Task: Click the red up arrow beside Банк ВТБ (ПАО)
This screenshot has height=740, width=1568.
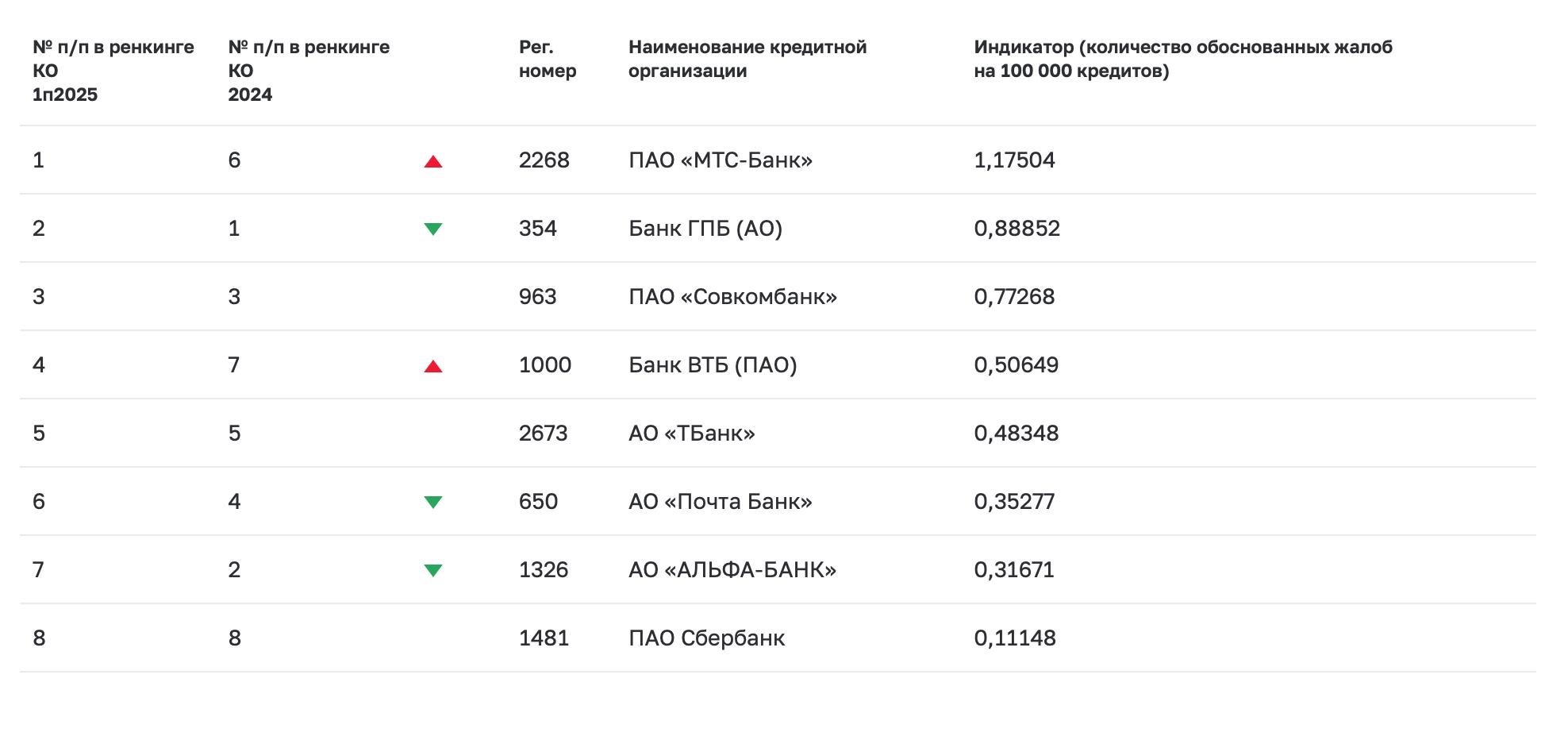Action: pos(432,367)
